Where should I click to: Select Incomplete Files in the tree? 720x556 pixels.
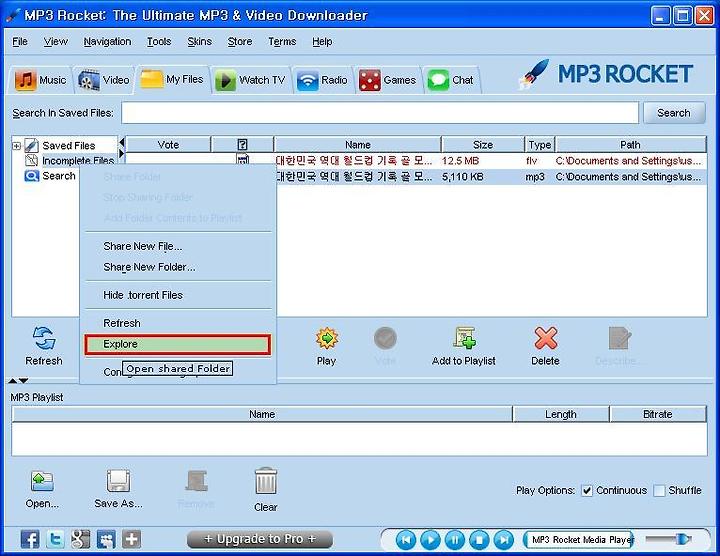(78, 161)
